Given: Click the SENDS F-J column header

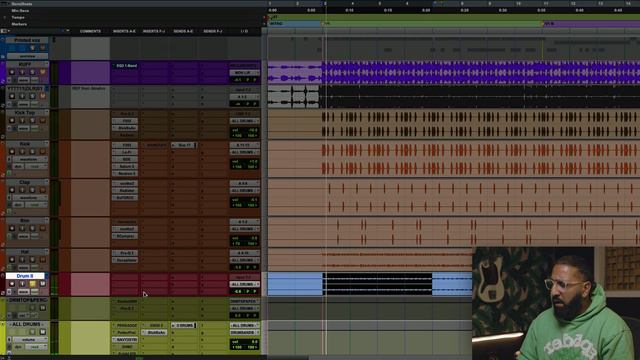Looking at the screenshot, I should (x=213, y=31).
